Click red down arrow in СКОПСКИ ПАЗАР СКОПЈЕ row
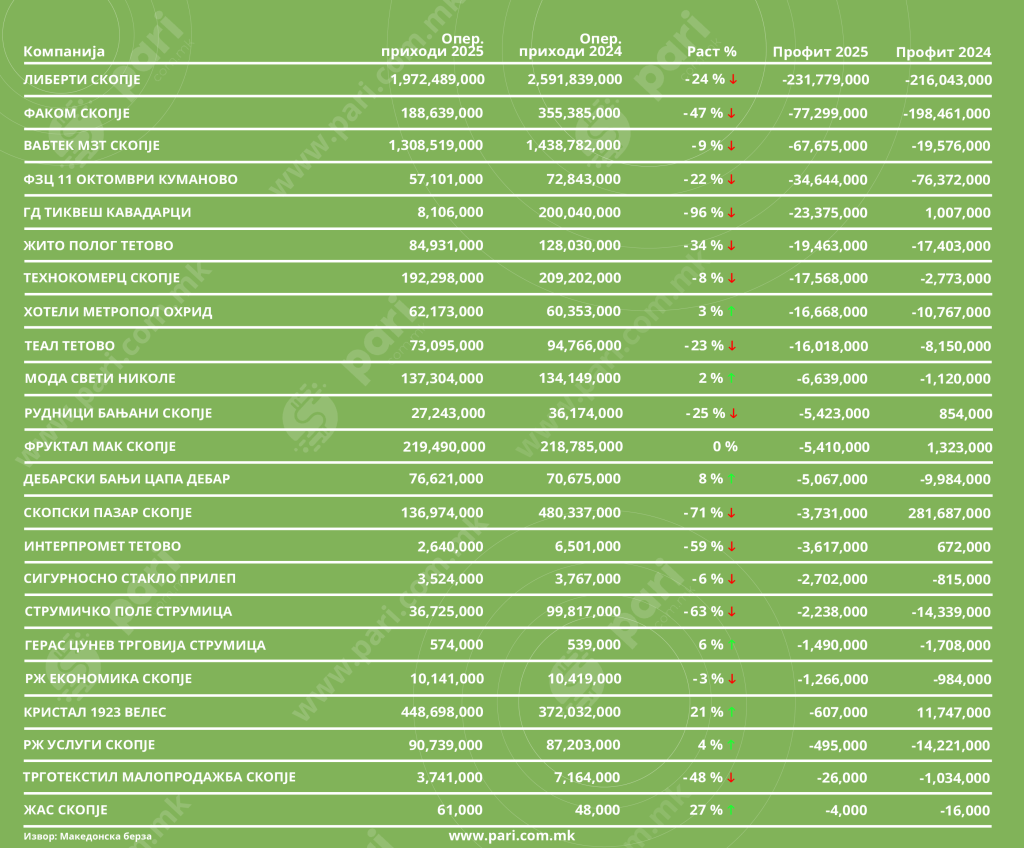Image resolution: width=1024 pixels, height=848 pixels. 732,513
